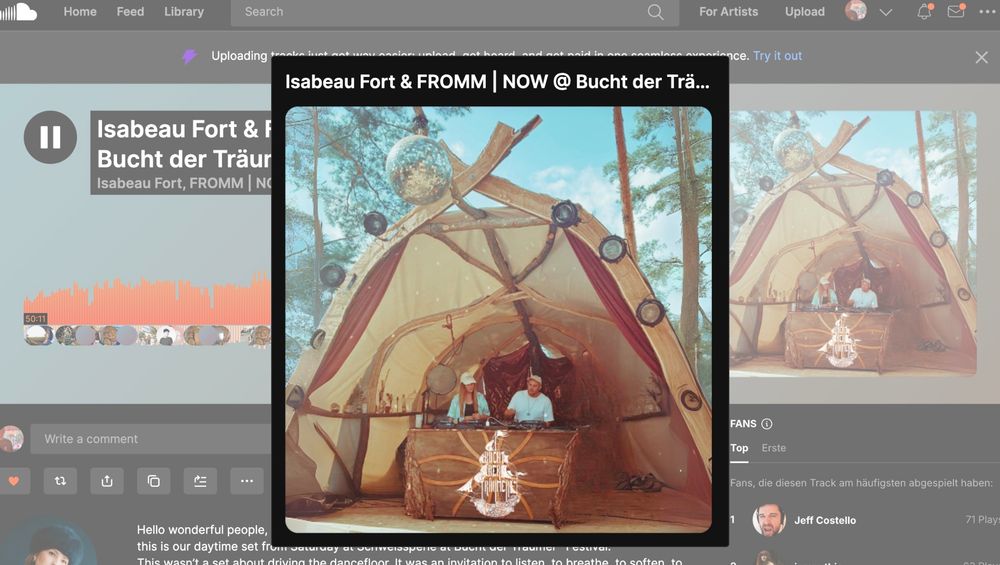1000x565 pixels.
Task: Pause the playing track
Action: (50, 137)
